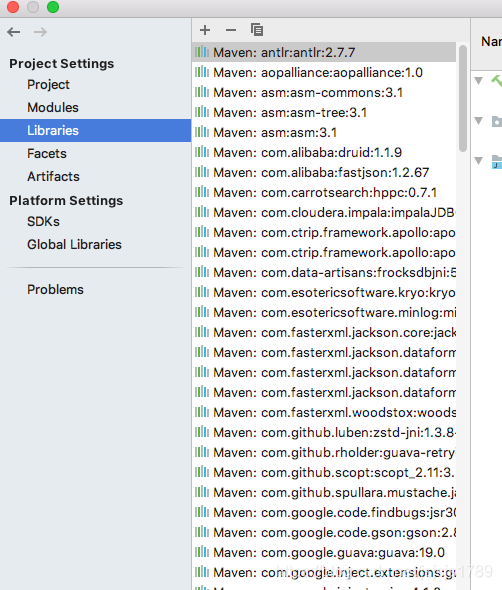Viewport: 502px width, 590px height.
Task: Select Maven: com.github.spullara.mustache library
Action: point(324,492)
